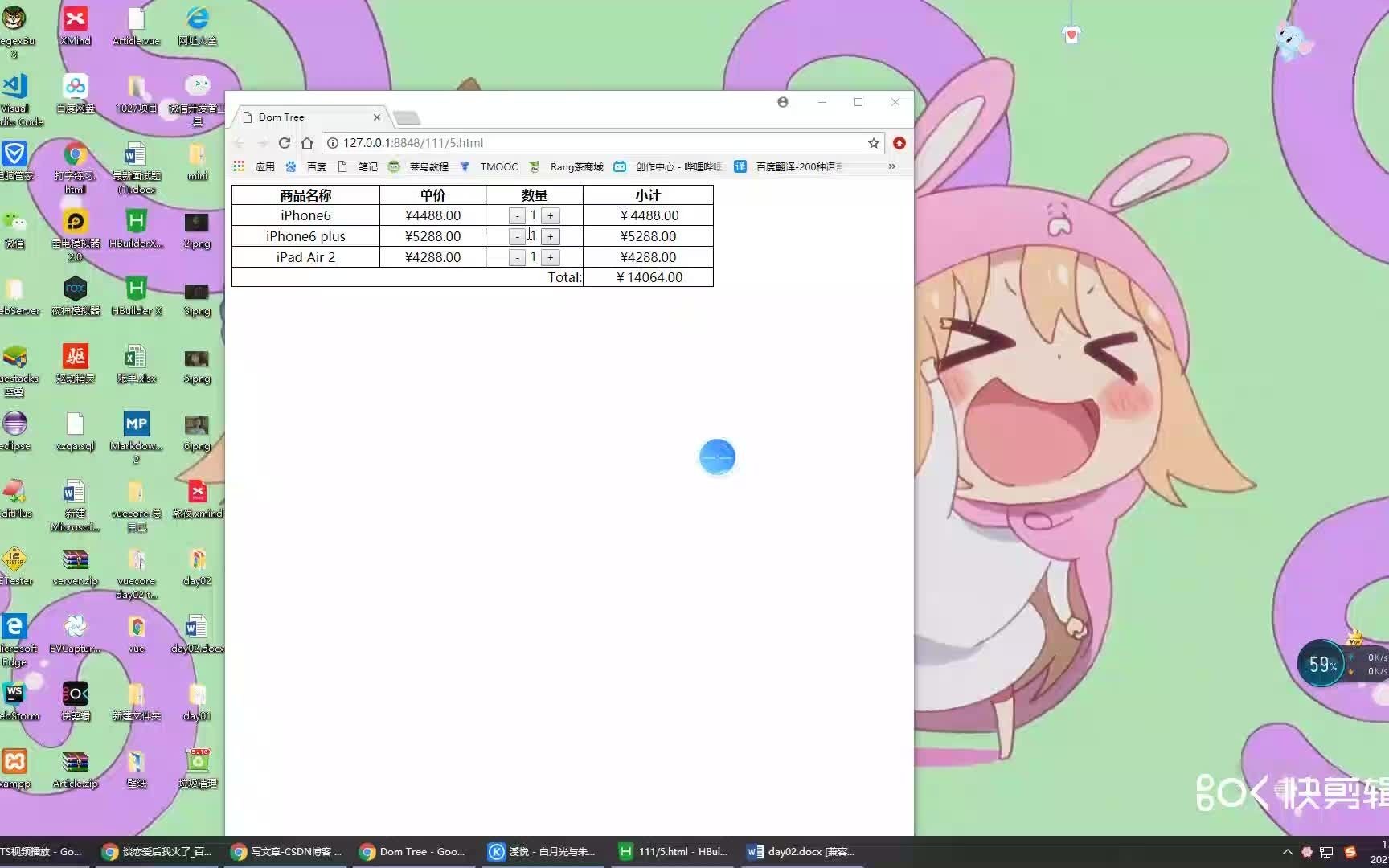Click the ¥14064.00 total cell
Screen dimensions: 1389x868
pos(648,277)
